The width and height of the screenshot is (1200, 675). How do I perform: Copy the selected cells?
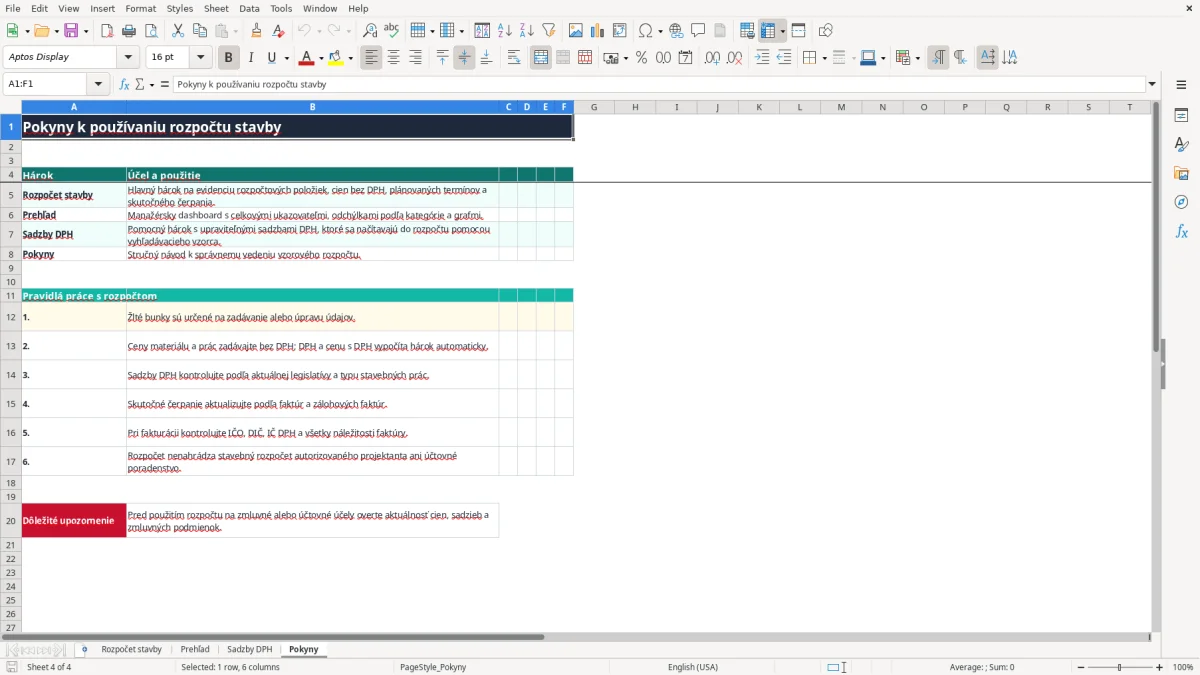point(200,31)
